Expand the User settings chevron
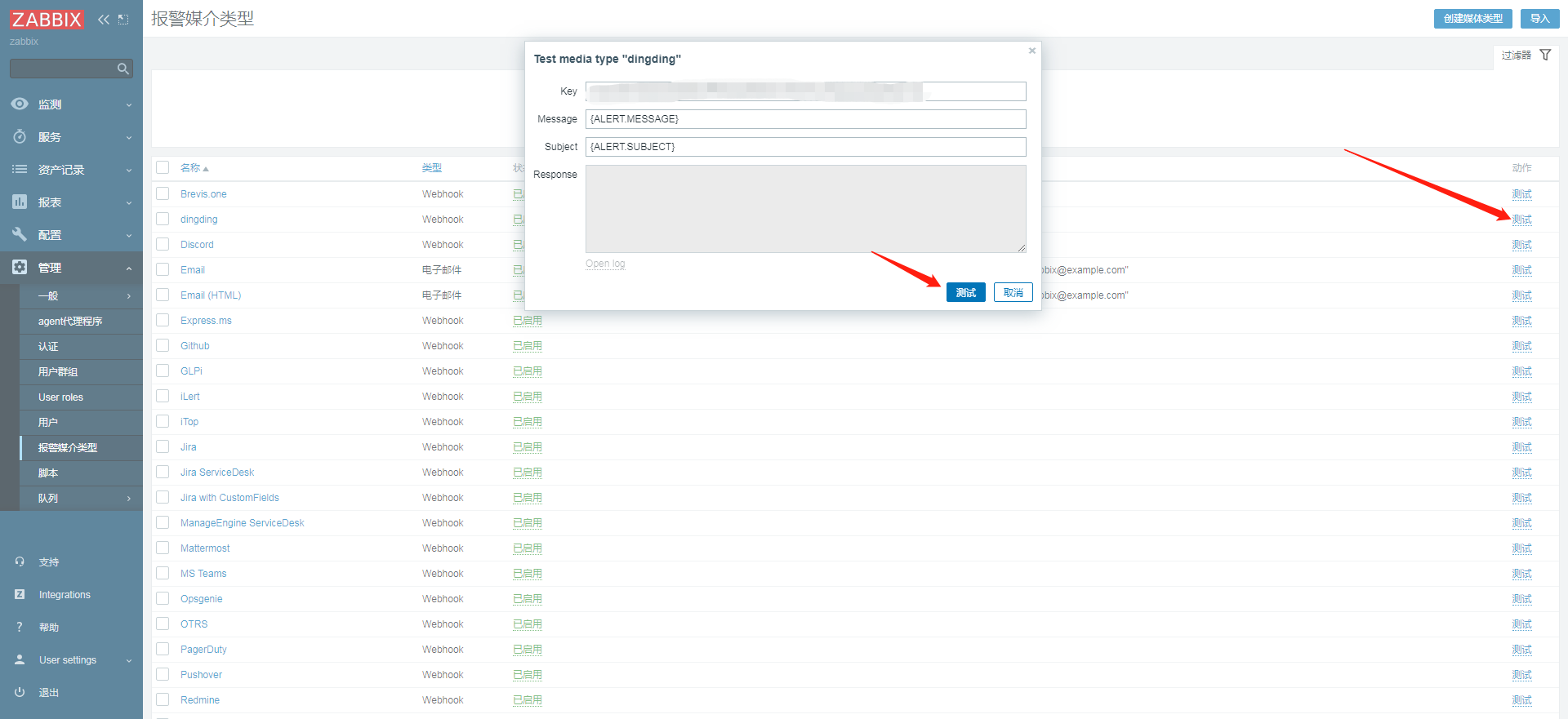The image size is (1568, 719). tap(129, 660)
